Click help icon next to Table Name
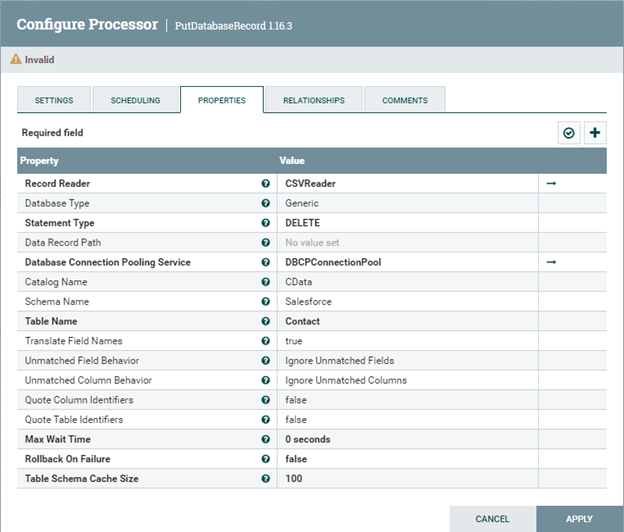Screen dimensions: 624x532 (x=265, y=321)
